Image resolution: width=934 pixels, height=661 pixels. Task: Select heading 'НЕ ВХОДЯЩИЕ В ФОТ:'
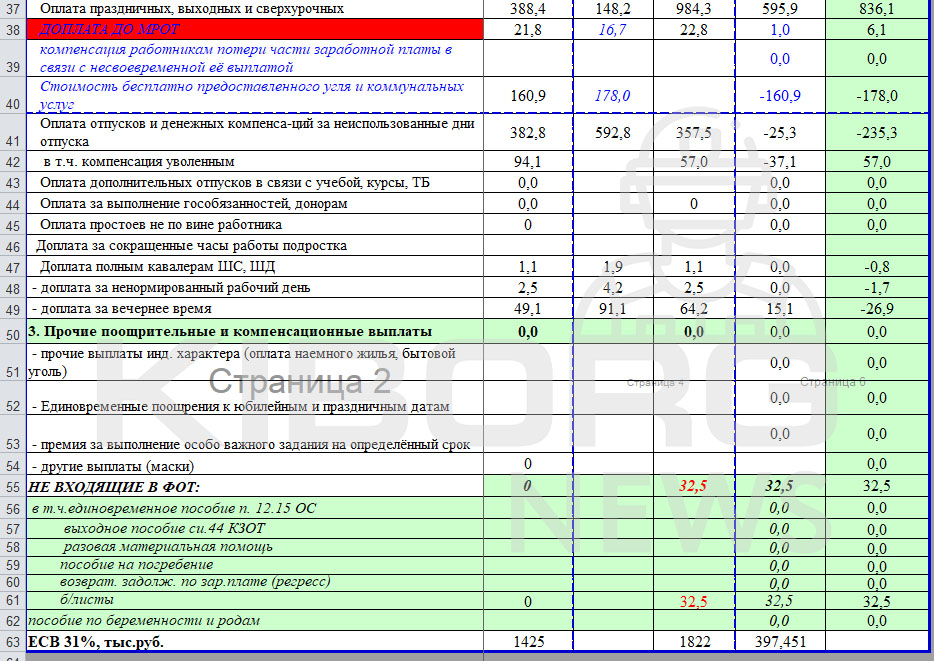point(254,487)
